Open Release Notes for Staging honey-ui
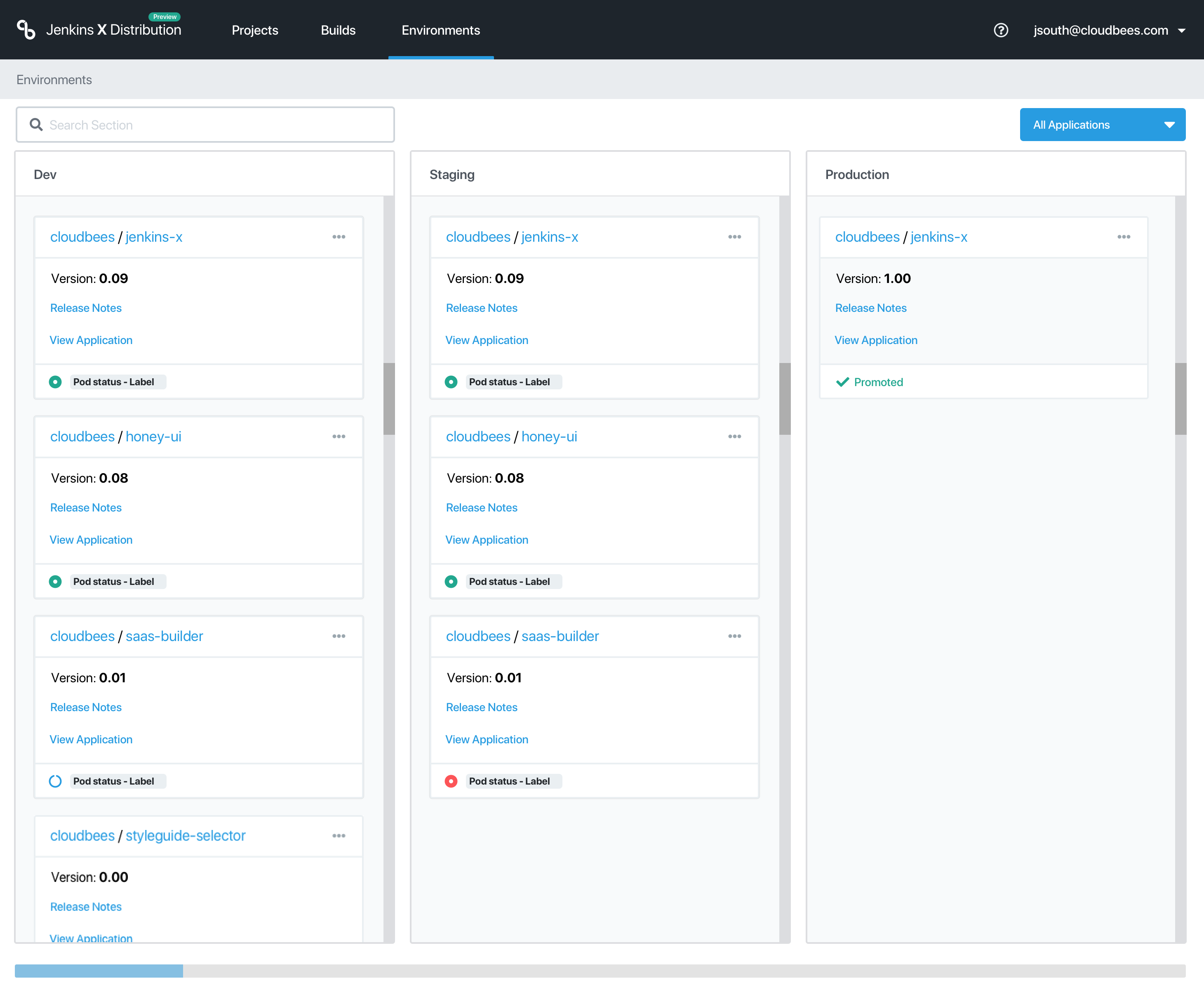 pyautogui.click(x=482, y=507)
